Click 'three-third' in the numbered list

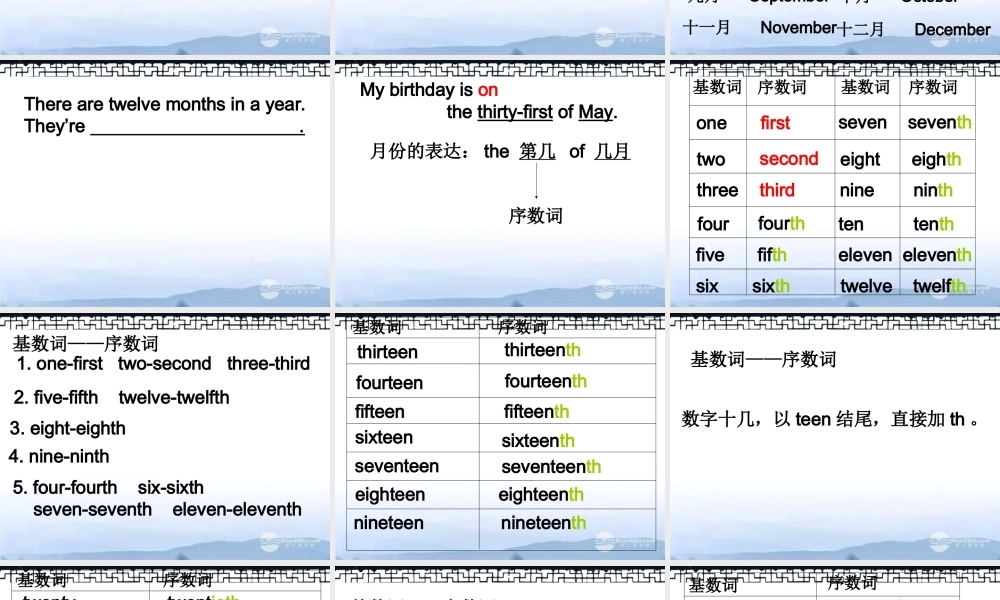click(x=268, y=363)
